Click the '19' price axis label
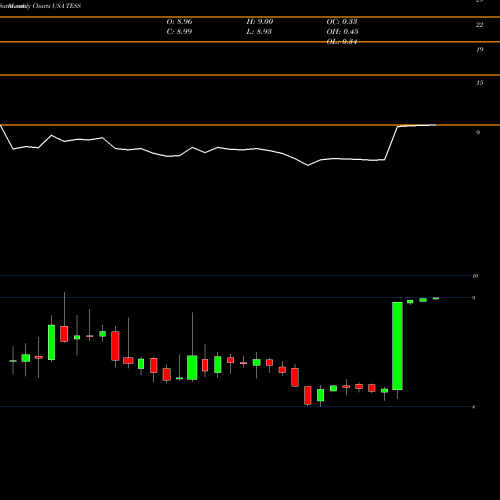This screenshot has width=500, height=500. pos(479,50)
